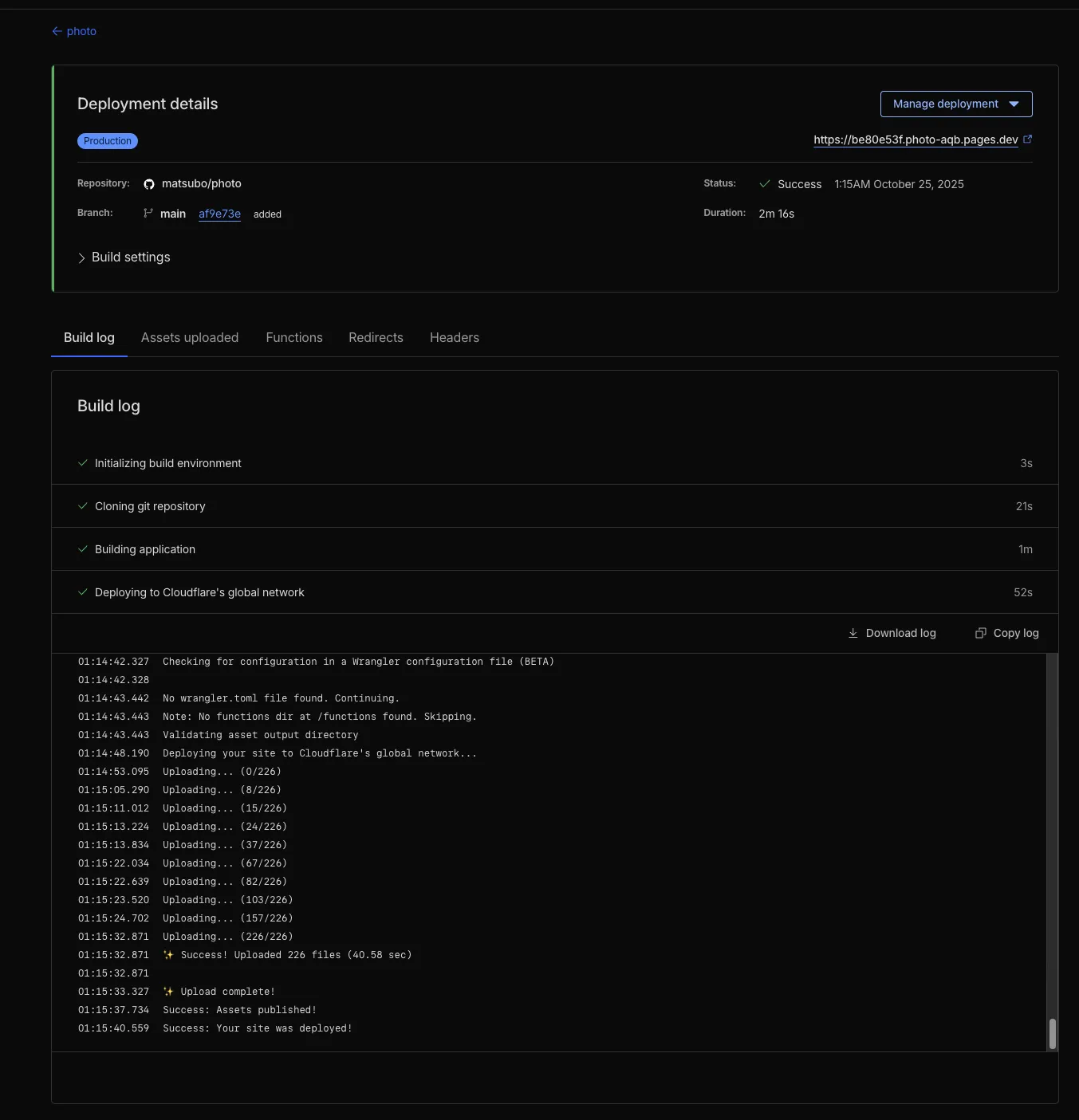Image resolution: width=1079 pixels, height=1120 pixels.
Task: Click the Production badge
Action: (108, 141)
